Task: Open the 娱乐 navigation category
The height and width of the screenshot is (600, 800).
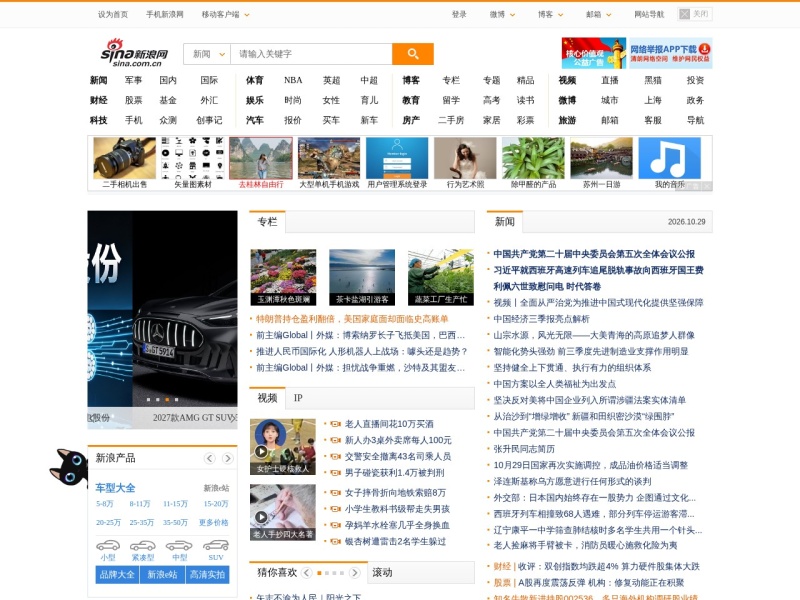Action: 255,100
